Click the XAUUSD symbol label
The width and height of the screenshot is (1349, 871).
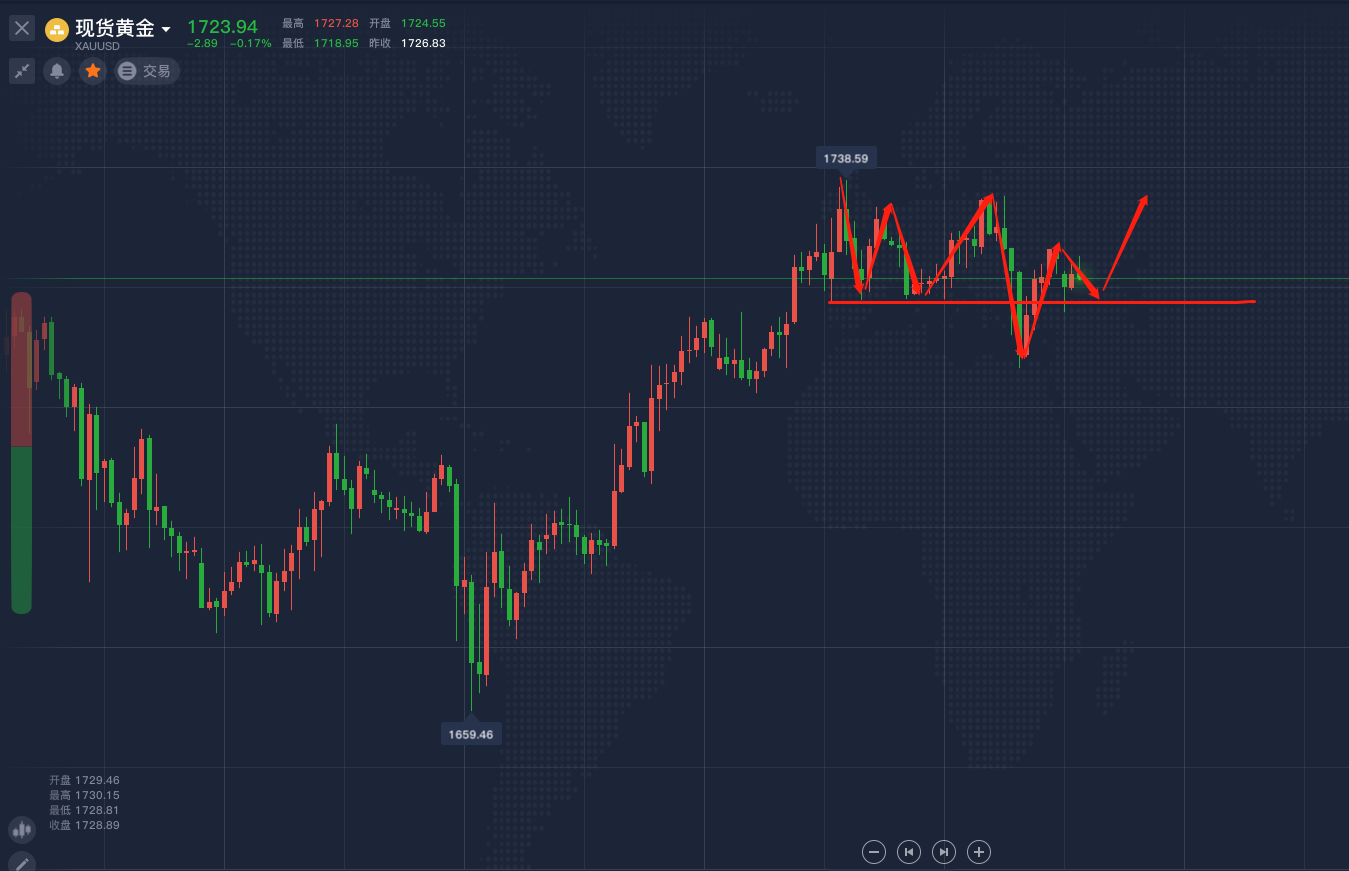98,46
